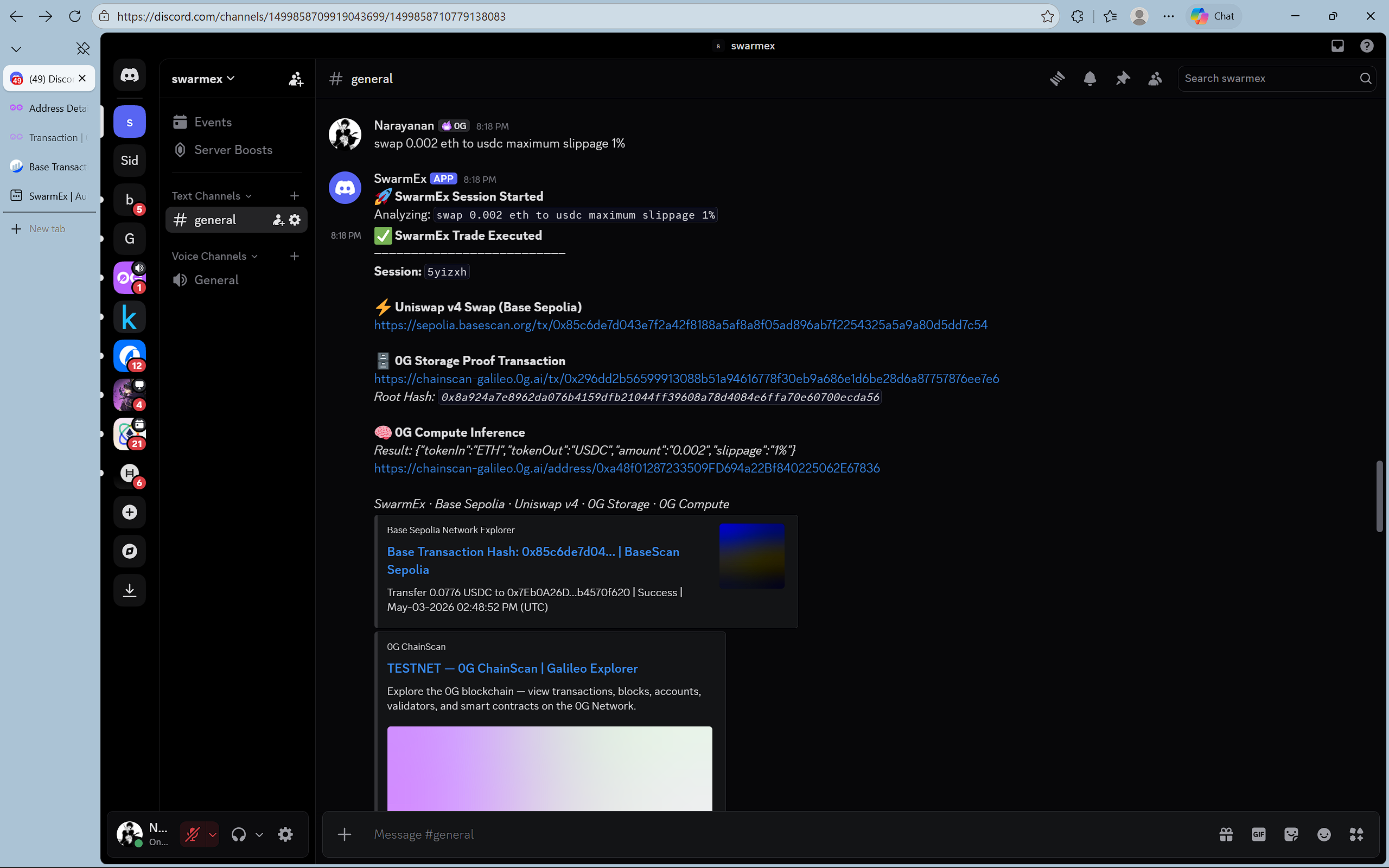This screenshot has width=1389, height=868.
Task: Open GIF picker
Action: (x=1259, y=834)
